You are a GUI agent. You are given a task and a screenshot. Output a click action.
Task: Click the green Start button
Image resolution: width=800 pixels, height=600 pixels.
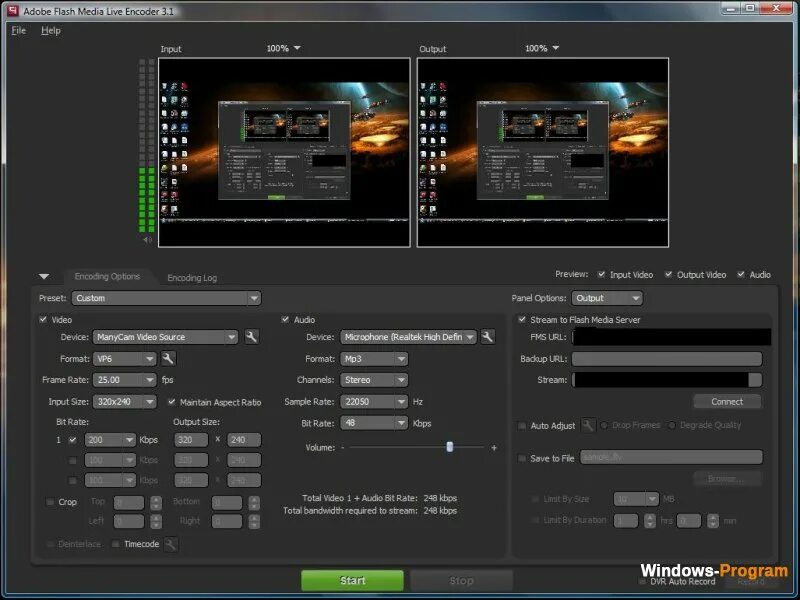353,581
